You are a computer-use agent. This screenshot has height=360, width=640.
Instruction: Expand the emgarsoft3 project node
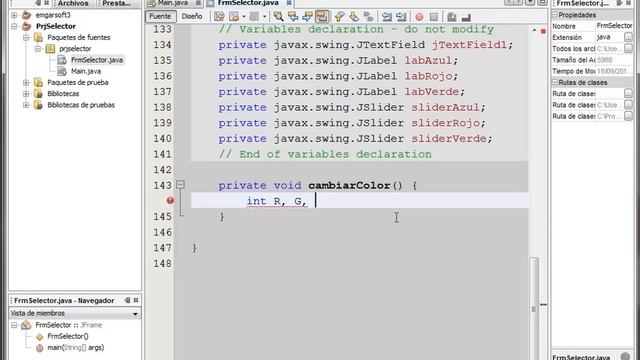pos(14,15)
